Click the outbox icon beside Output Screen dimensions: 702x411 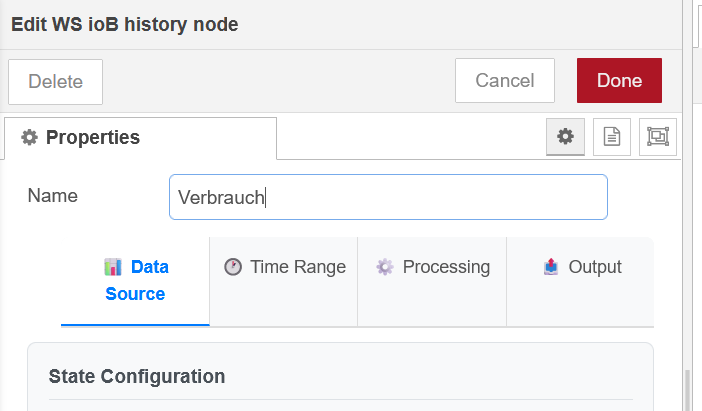point(551,267)
